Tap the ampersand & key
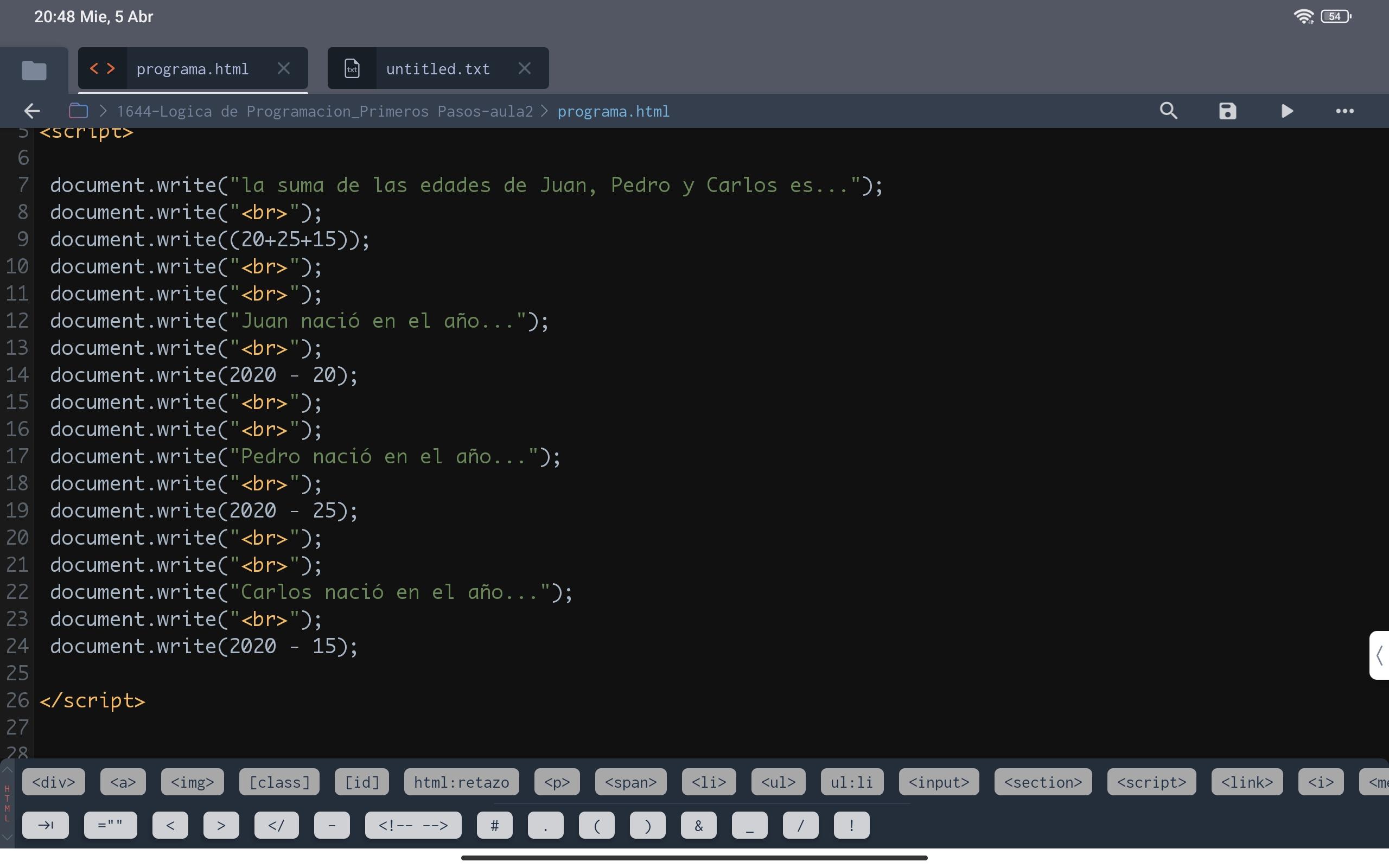Screen dimensions: 1389x868 [x=698, y=825]
